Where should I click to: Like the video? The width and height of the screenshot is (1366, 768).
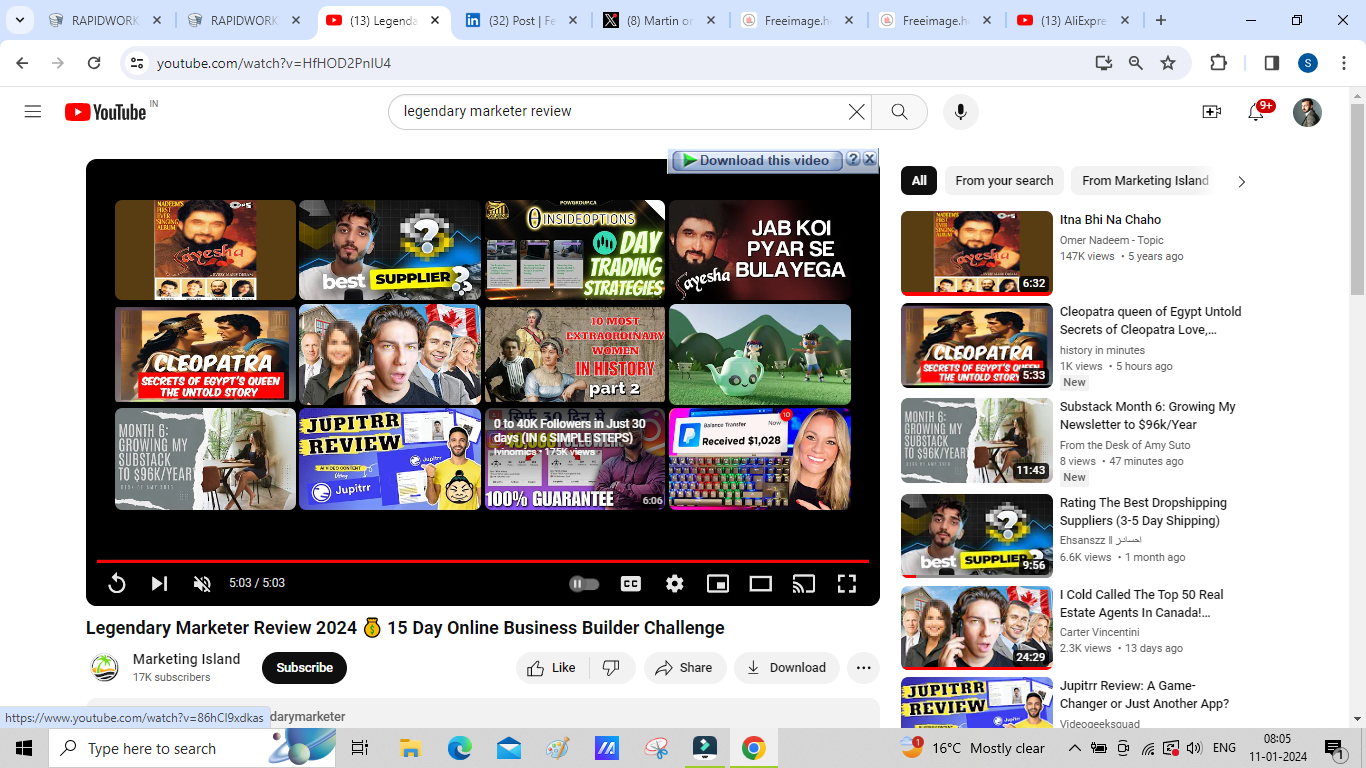552,668
